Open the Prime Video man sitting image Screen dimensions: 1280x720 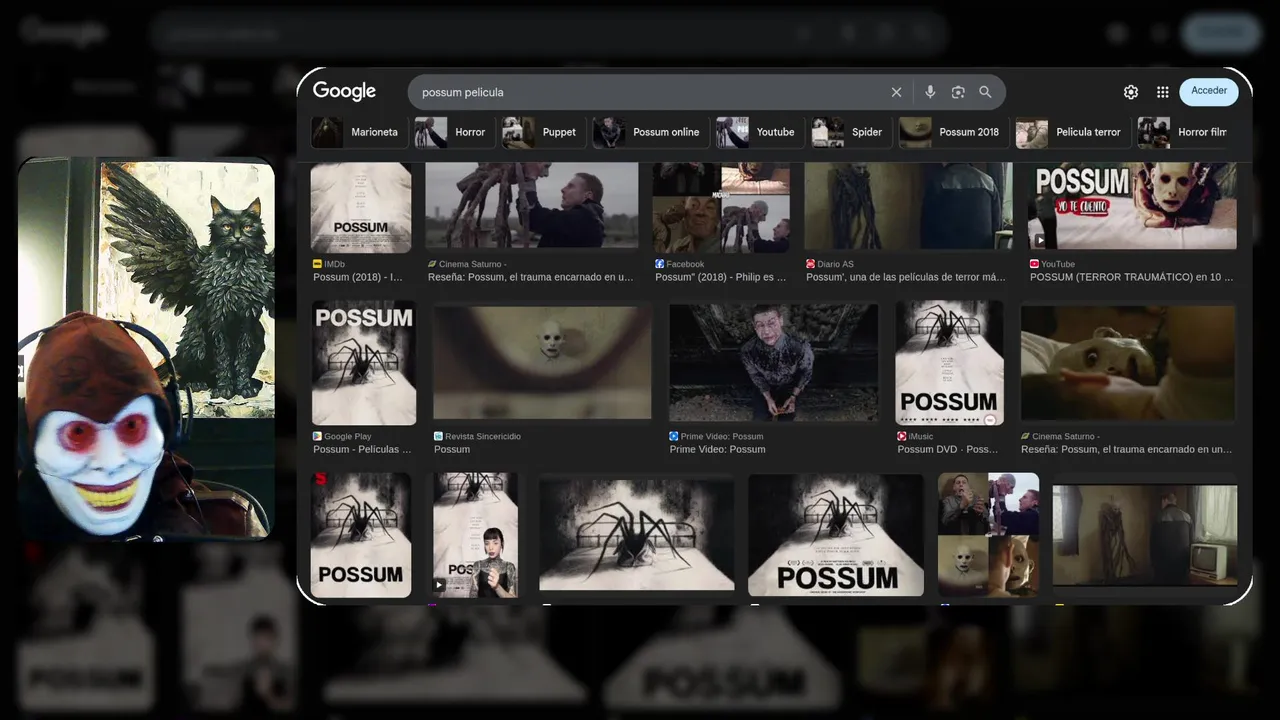coord(773,362)
